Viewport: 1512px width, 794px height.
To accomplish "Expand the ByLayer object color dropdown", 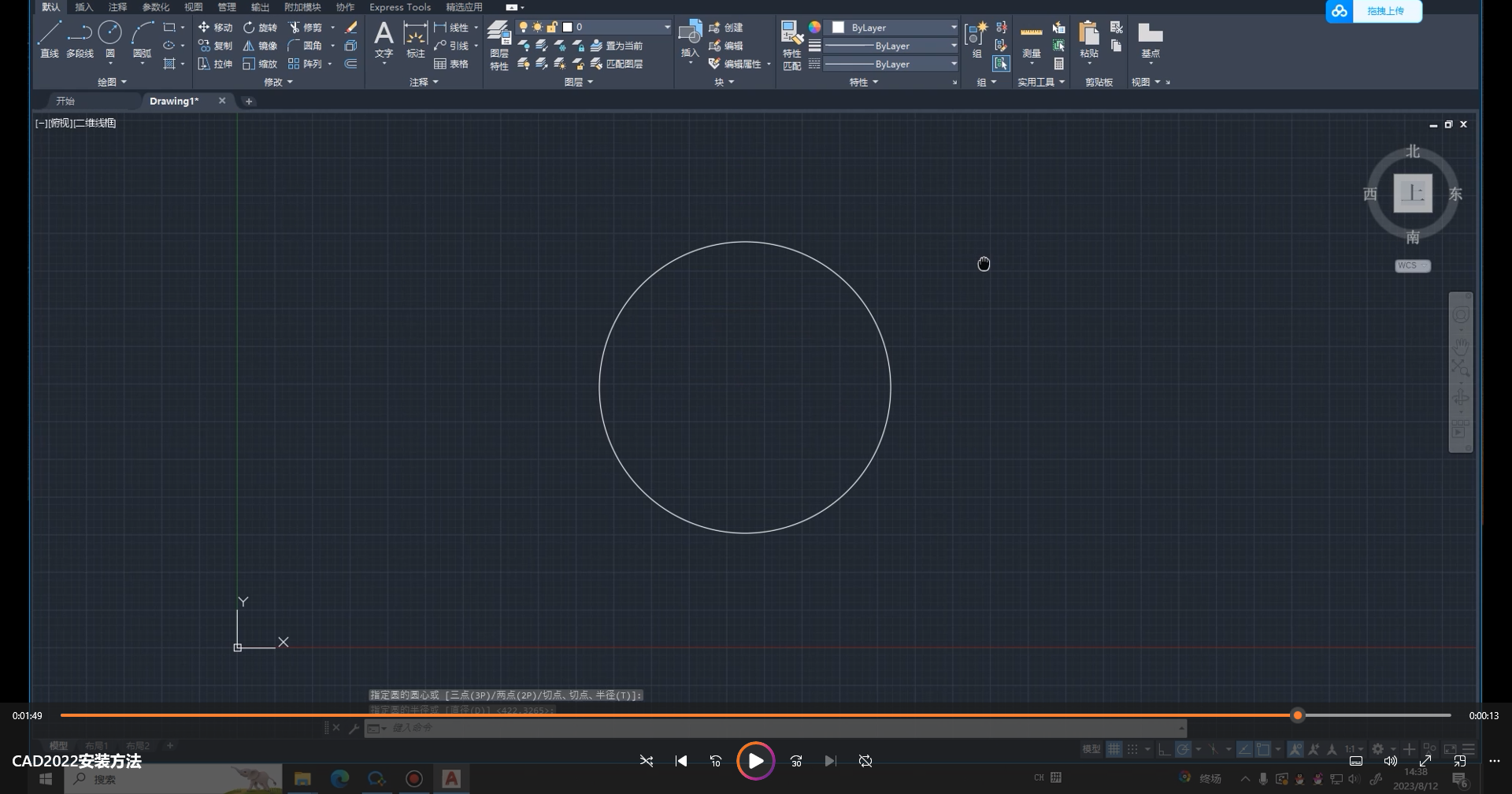I will [x=953, y=28].
